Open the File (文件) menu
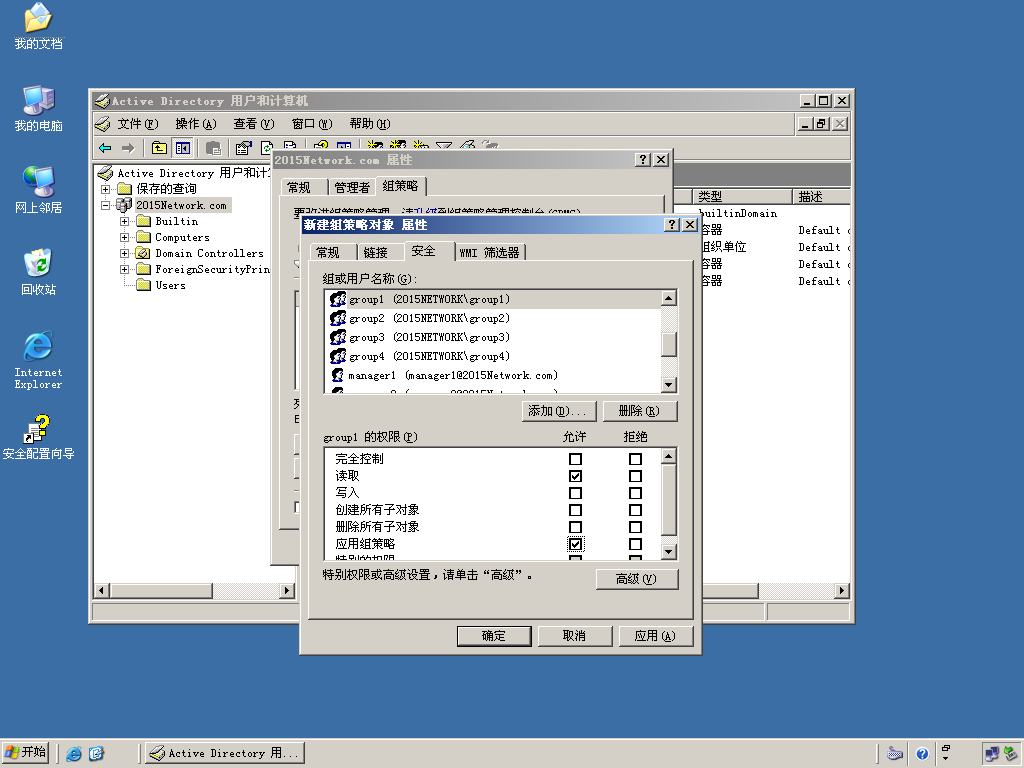The height and width of the screenshot is (768, 1024). tap(138, 123)
